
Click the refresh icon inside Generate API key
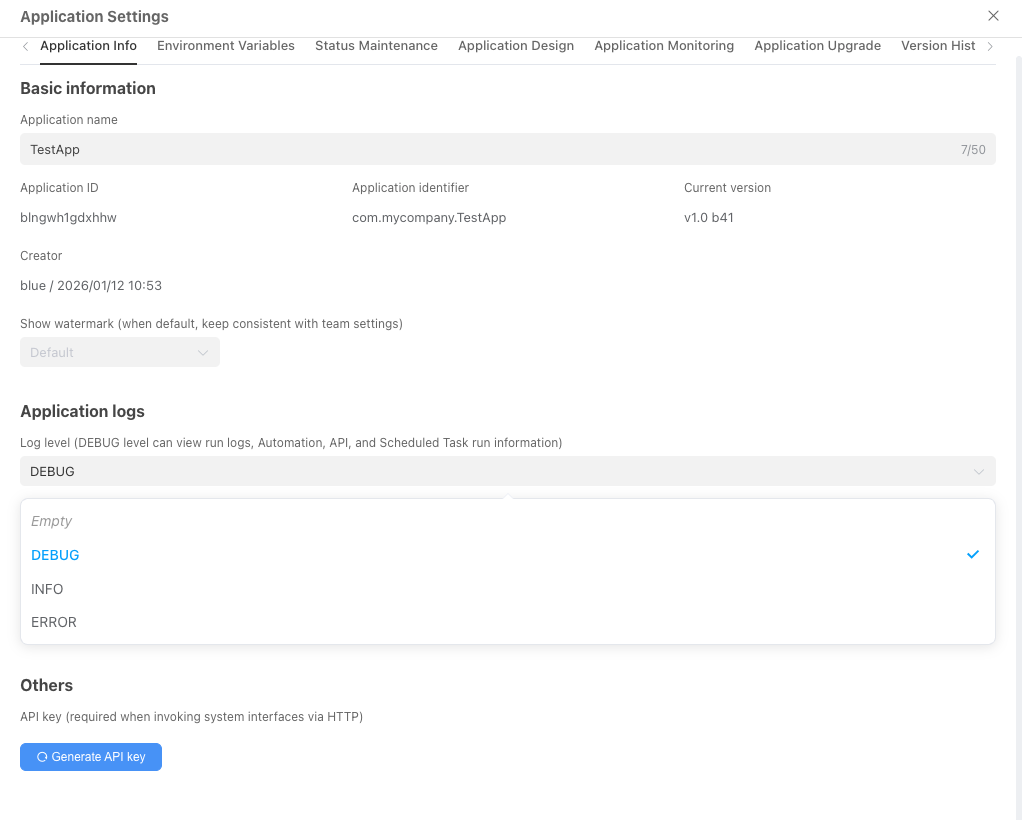click(41, 757)
